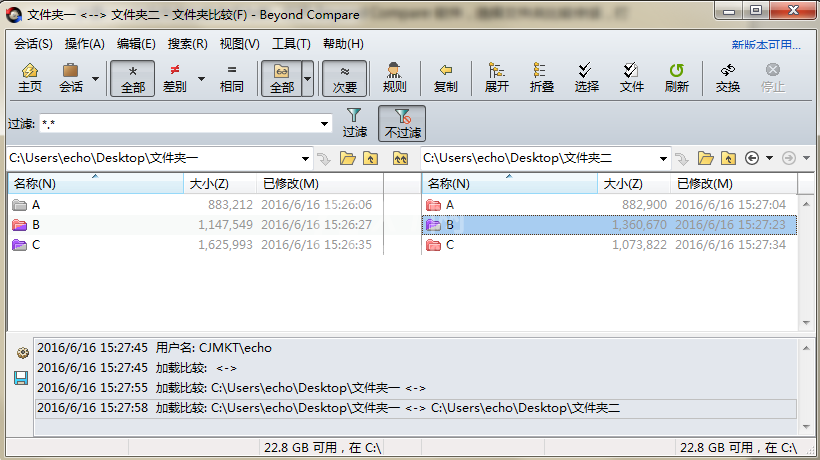Sort right pane by 已修改(M) column
Viewport: 820px width, 460px height.
click(734, 183)
